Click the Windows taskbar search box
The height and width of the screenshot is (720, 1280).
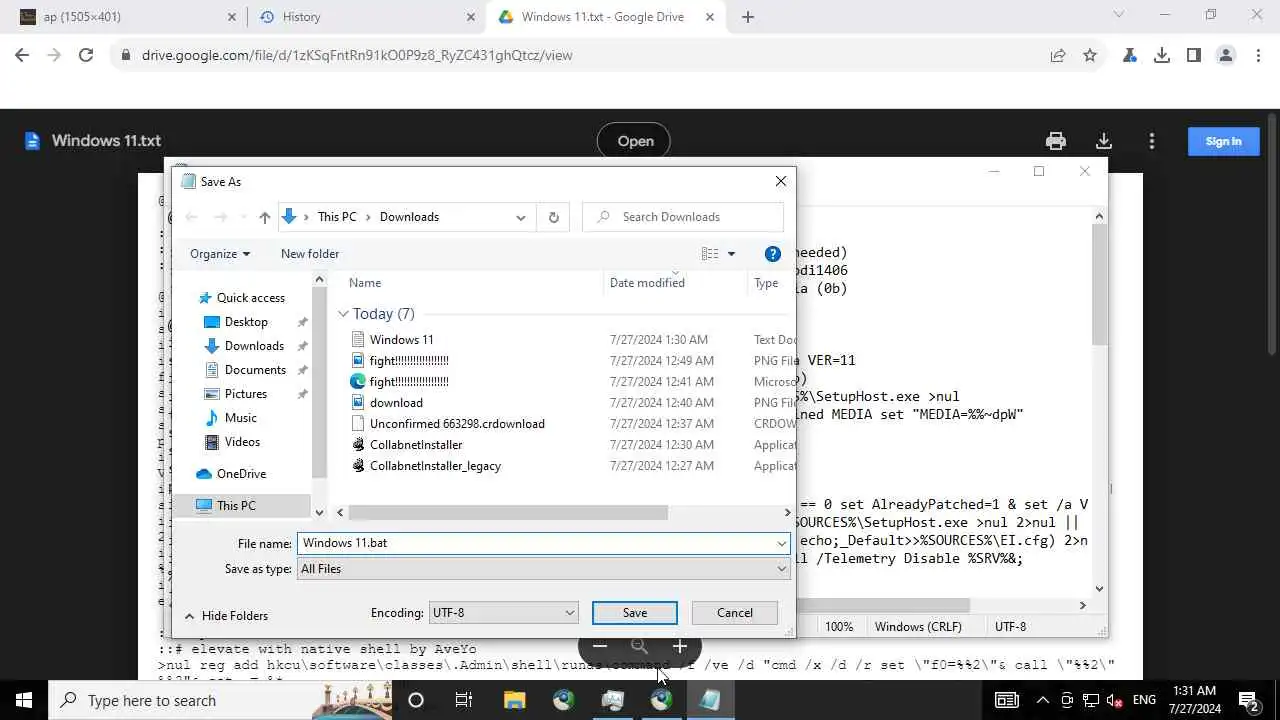click(x=220, y=700)
